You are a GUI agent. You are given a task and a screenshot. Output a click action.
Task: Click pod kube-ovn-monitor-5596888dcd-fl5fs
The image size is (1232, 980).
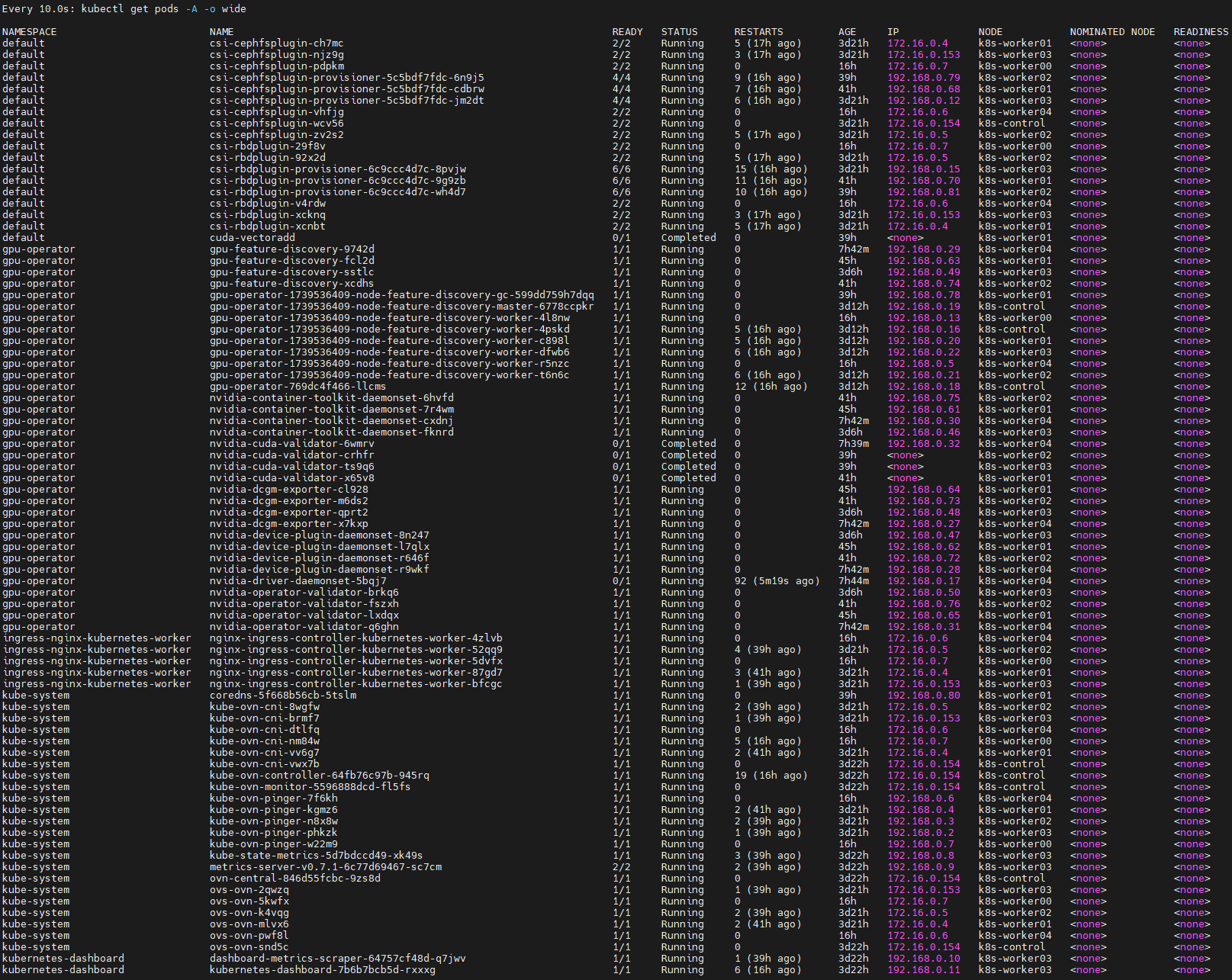coord(310,787)
